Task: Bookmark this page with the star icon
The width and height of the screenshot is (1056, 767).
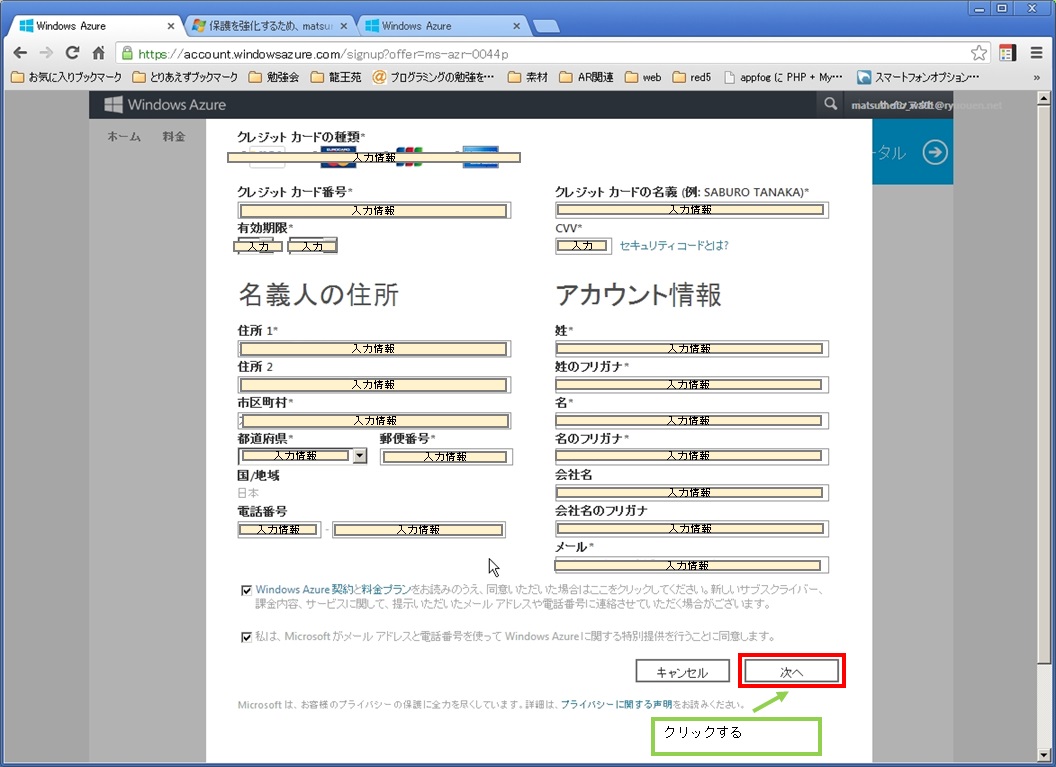Action: coord(979,53)
